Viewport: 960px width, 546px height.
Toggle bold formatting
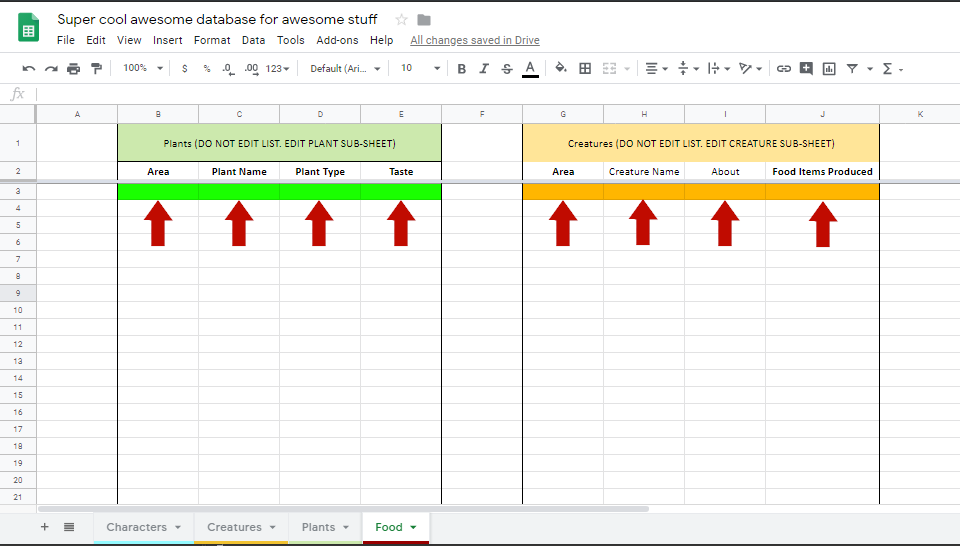461,69
